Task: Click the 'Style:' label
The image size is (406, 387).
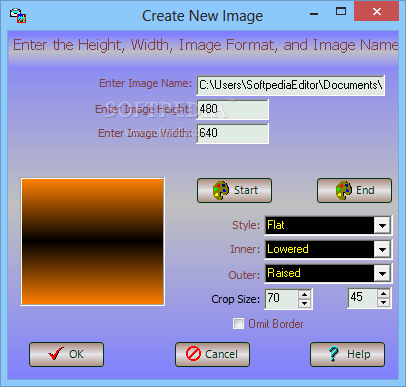Action: tap(246, 225)
